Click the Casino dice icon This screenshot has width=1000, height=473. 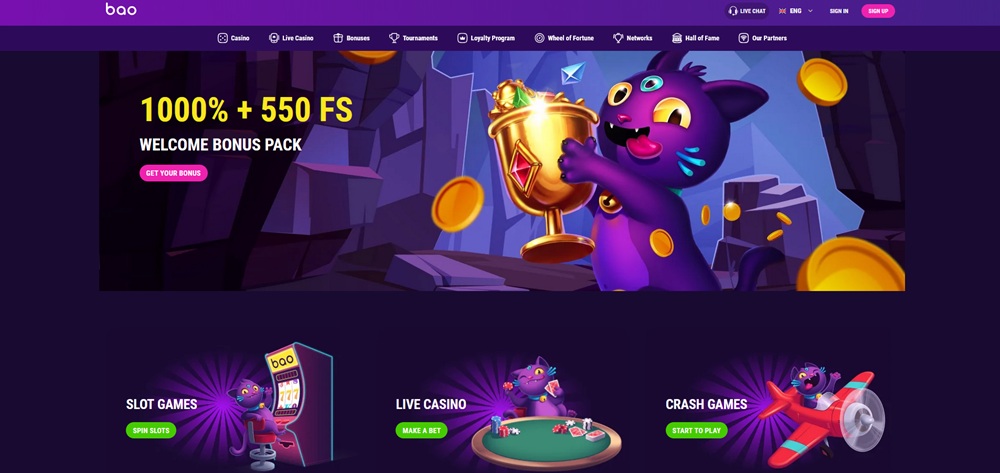(x=223, y=38)
